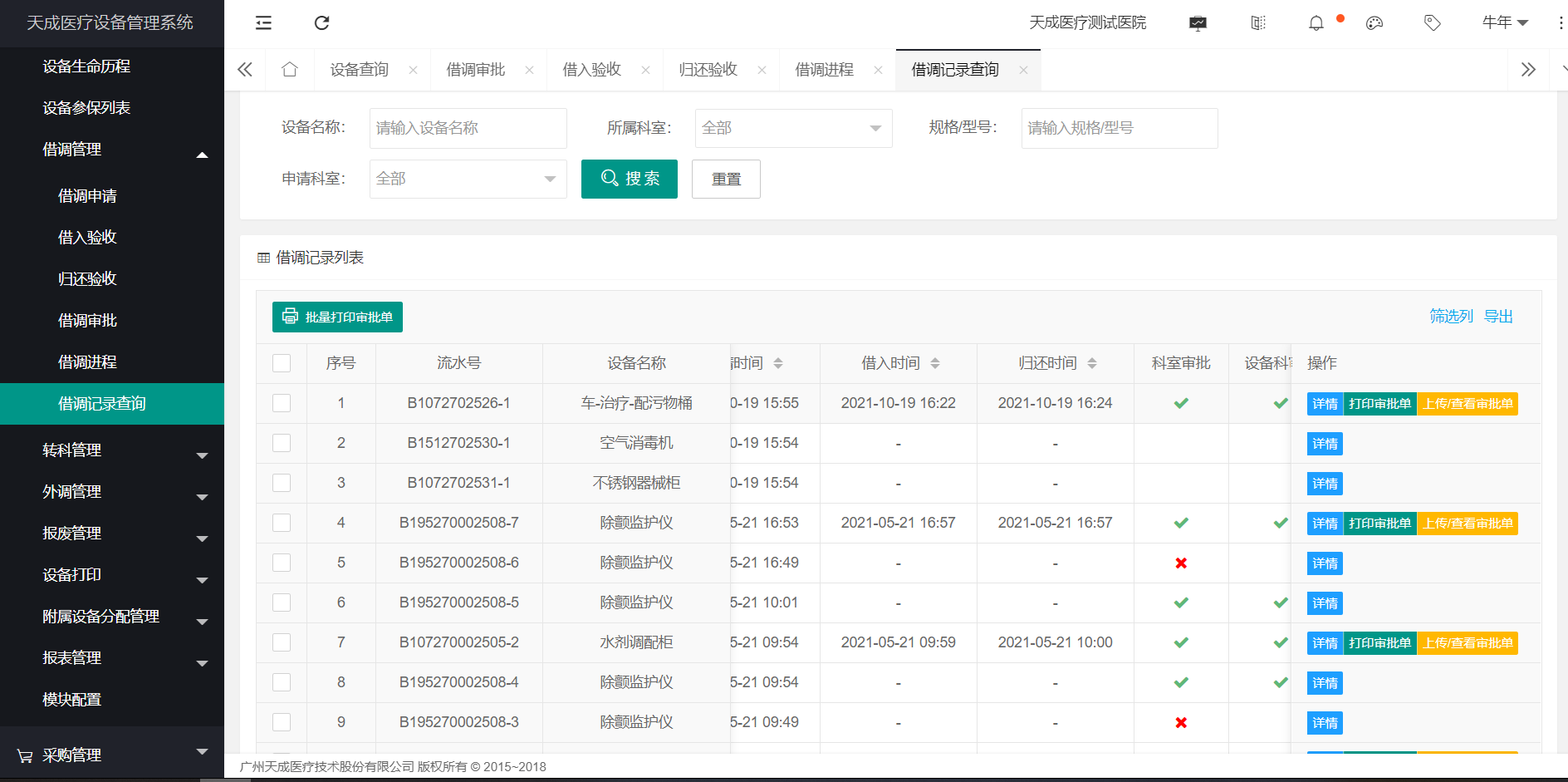The image size is (1568, 782).
Task: Click 打印审批单 for row 1
Action: coord(1379,404)
